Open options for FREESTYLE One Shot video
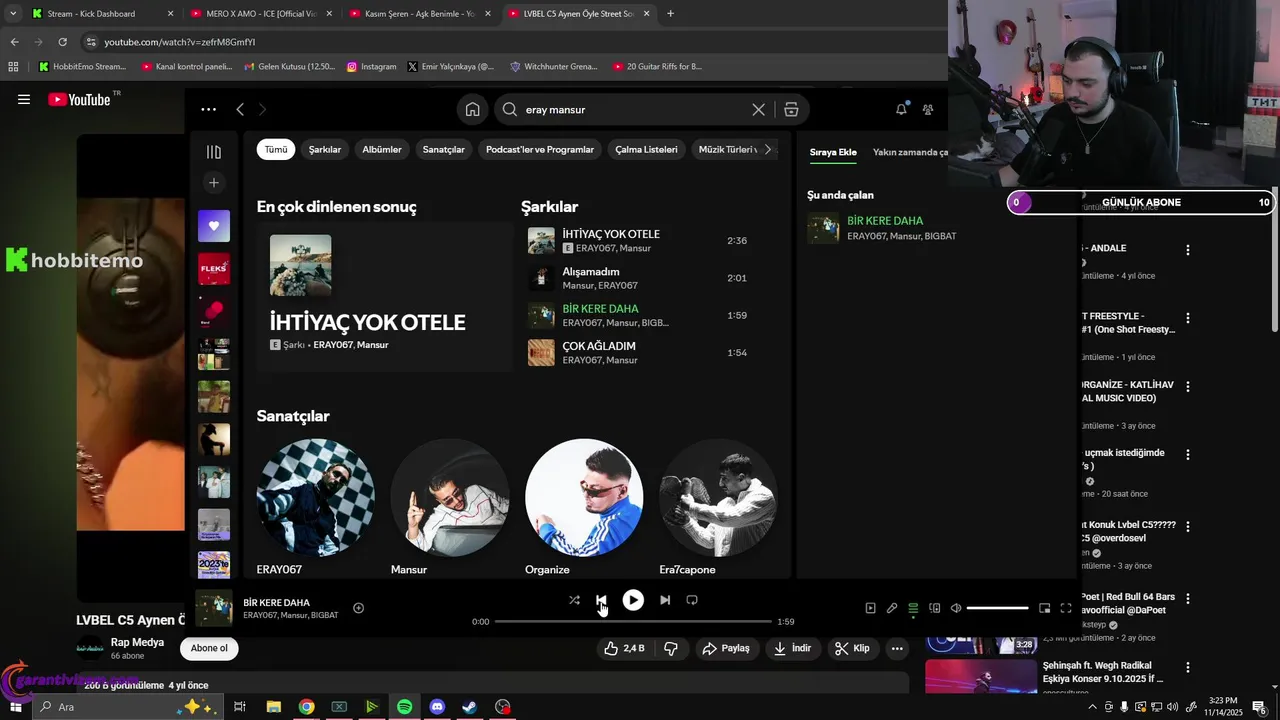 coord(1188,318)
